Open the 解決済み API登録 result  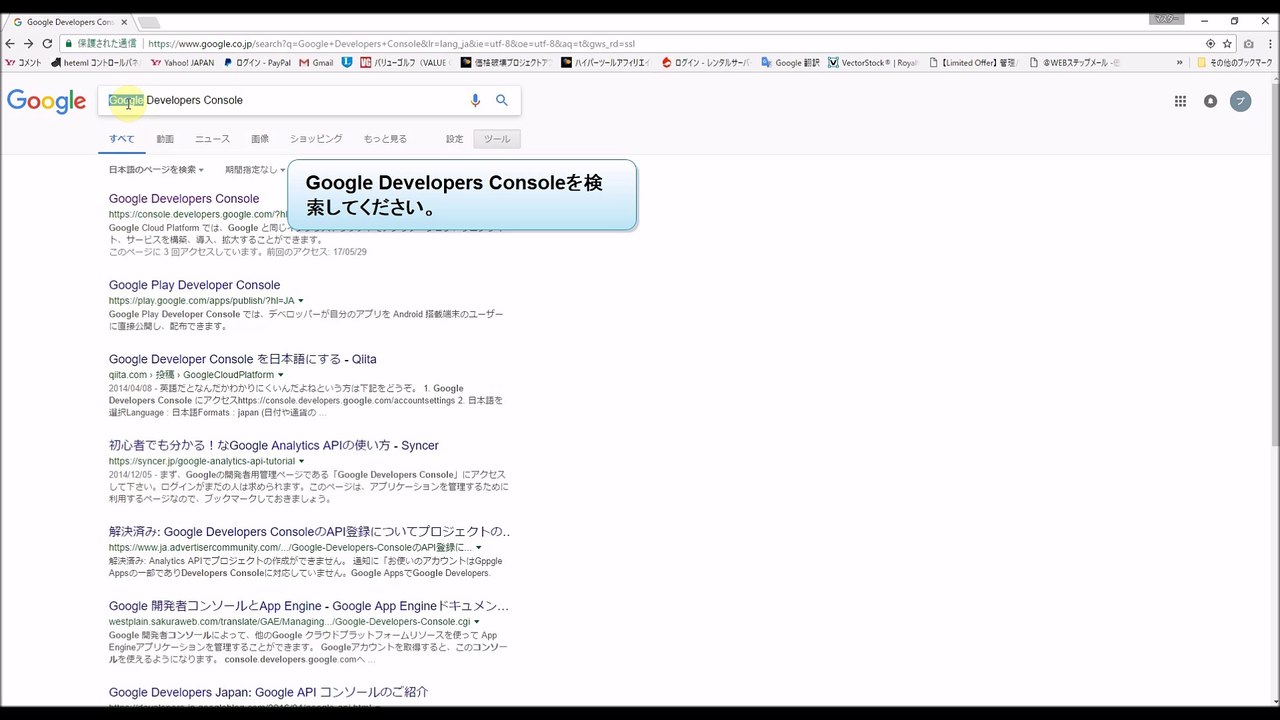(309, 532)
